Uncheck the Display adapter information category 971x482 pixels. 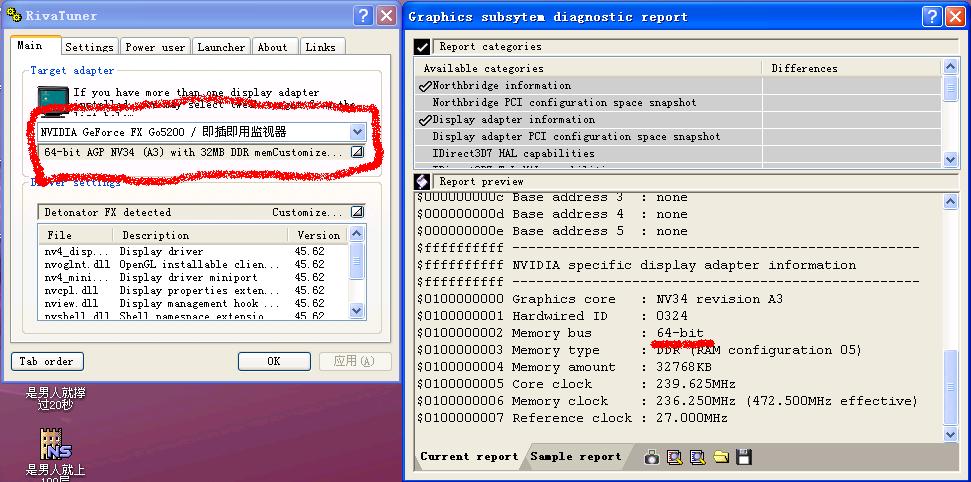click(x=425, y=120)
